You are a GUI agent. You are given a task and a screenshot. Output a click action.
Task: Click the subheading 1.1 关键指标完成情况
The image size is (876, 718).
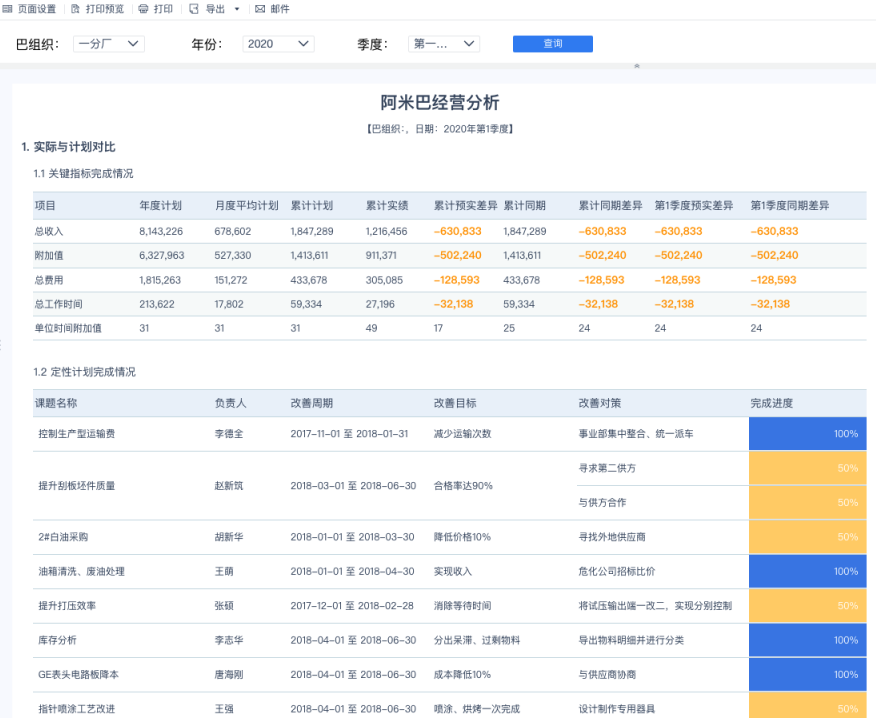click(x=83, y=174)
